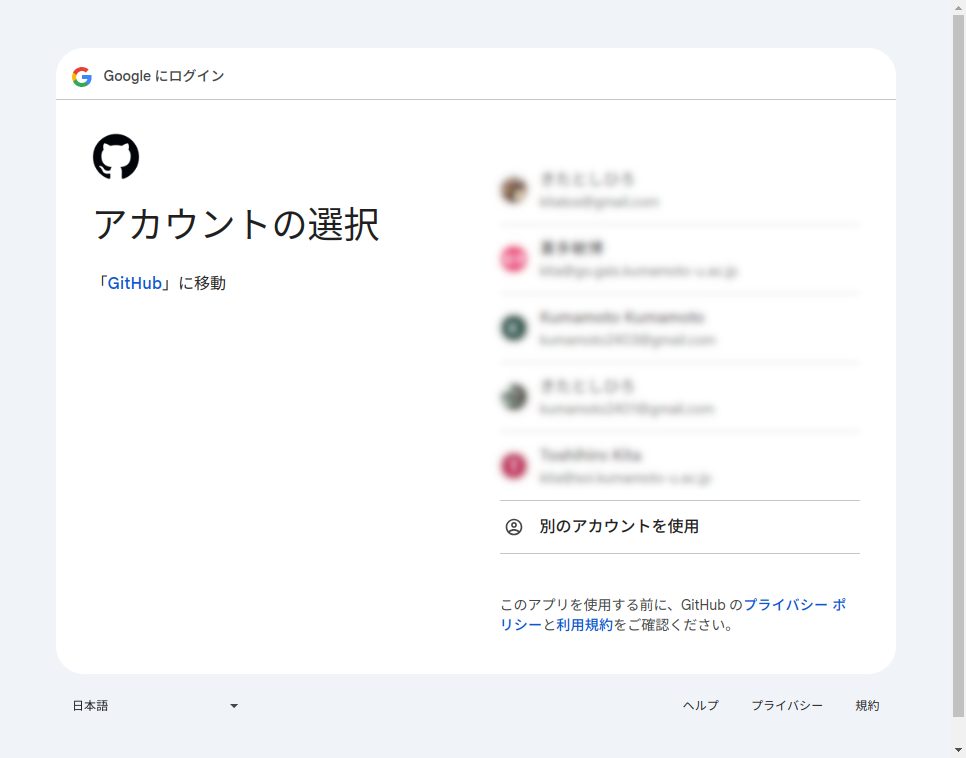966x758 pixels.
Task: Open the GitHub link under アカウントの選択
Action: click(135, 283)
